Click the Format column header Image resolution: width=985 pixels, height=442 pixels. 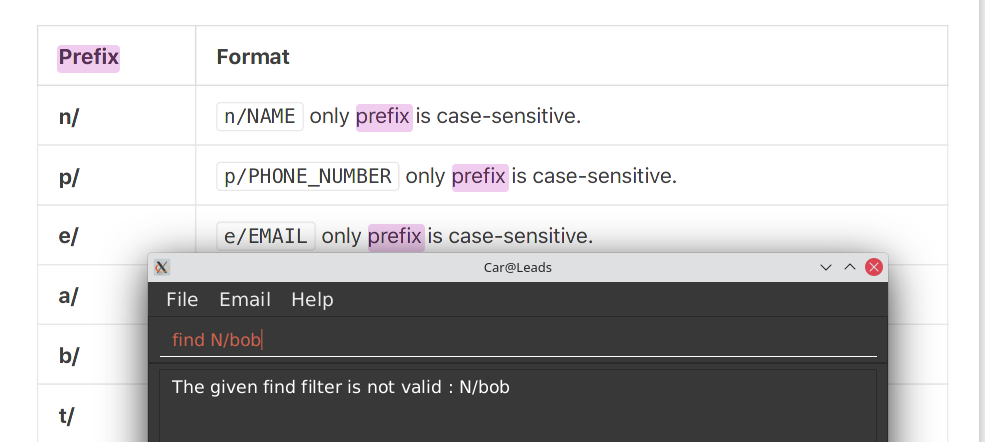[x=253, y=57]
